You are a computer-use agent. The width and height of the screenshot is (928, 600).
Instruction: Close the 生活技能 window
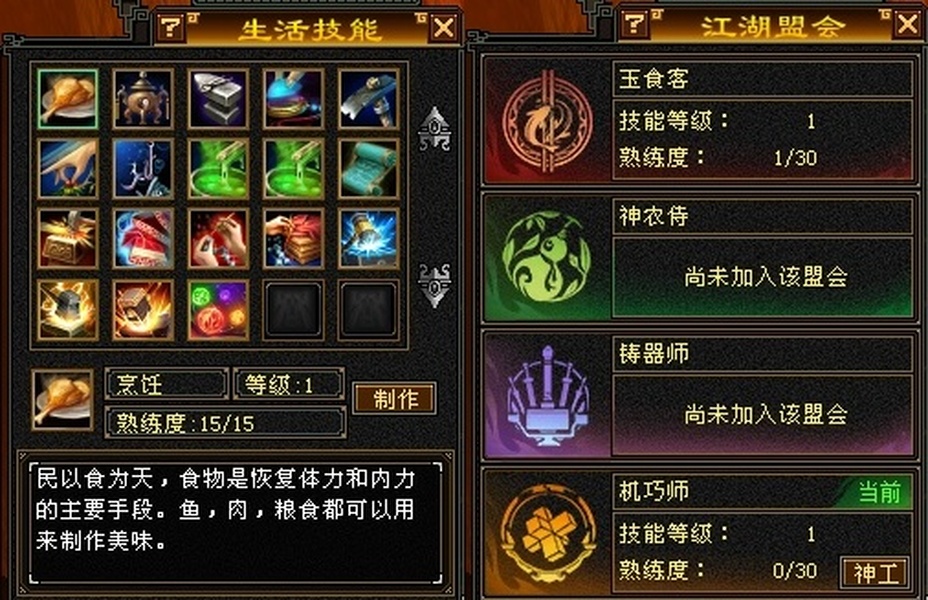pyautogui.click(x=444, y=27)
